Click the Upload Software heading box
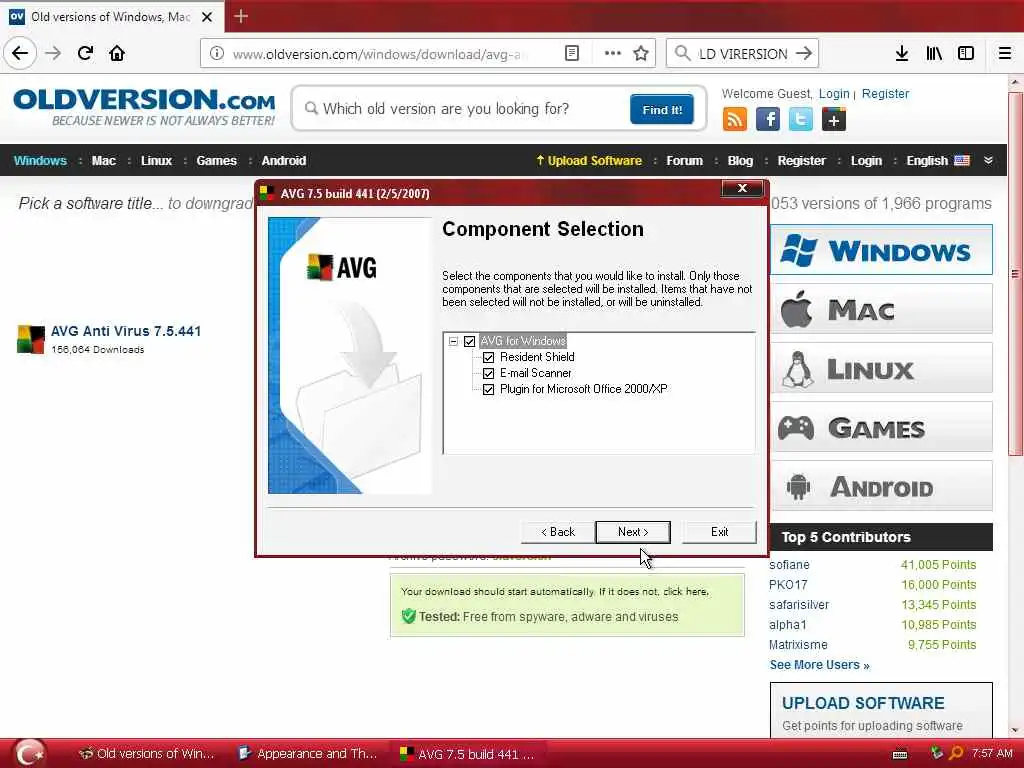This screenshot has width=1024, height=768. (881, 711)
